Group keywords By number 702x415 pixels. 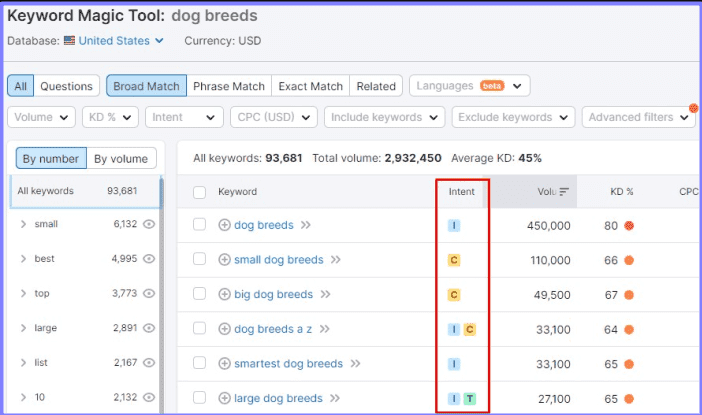pos(51,158)
